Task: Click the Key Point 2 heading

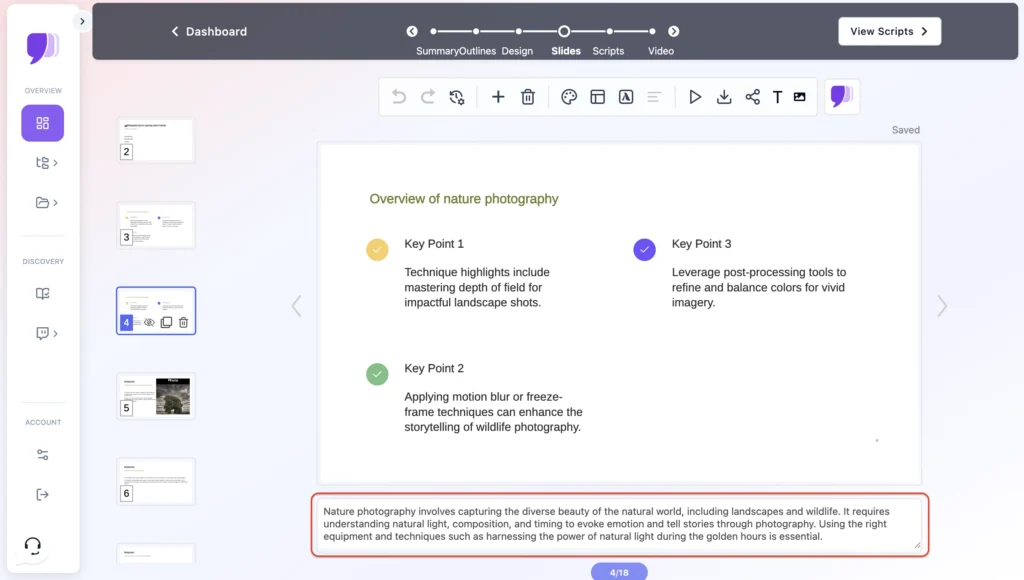Action: coord(434,368)
